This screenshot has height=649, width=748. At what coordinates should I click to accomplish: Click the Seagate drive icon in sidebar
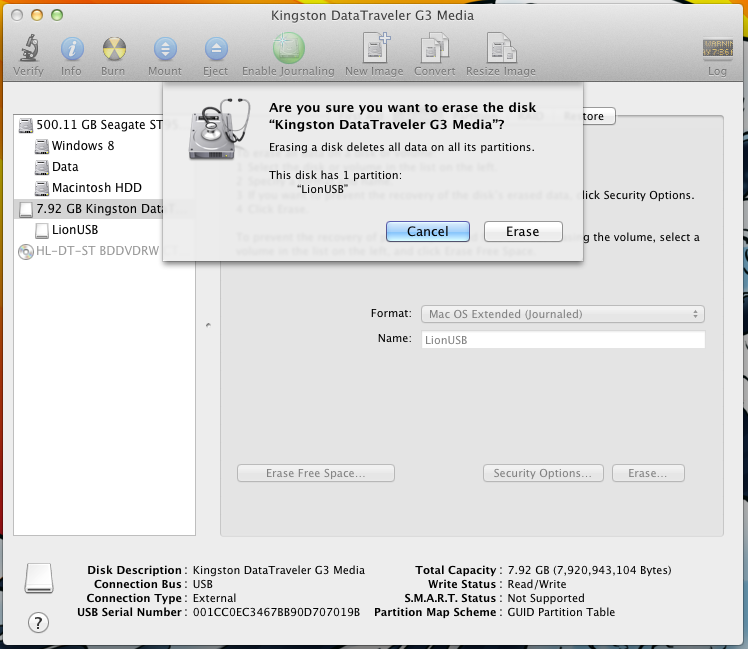(26, 125)
